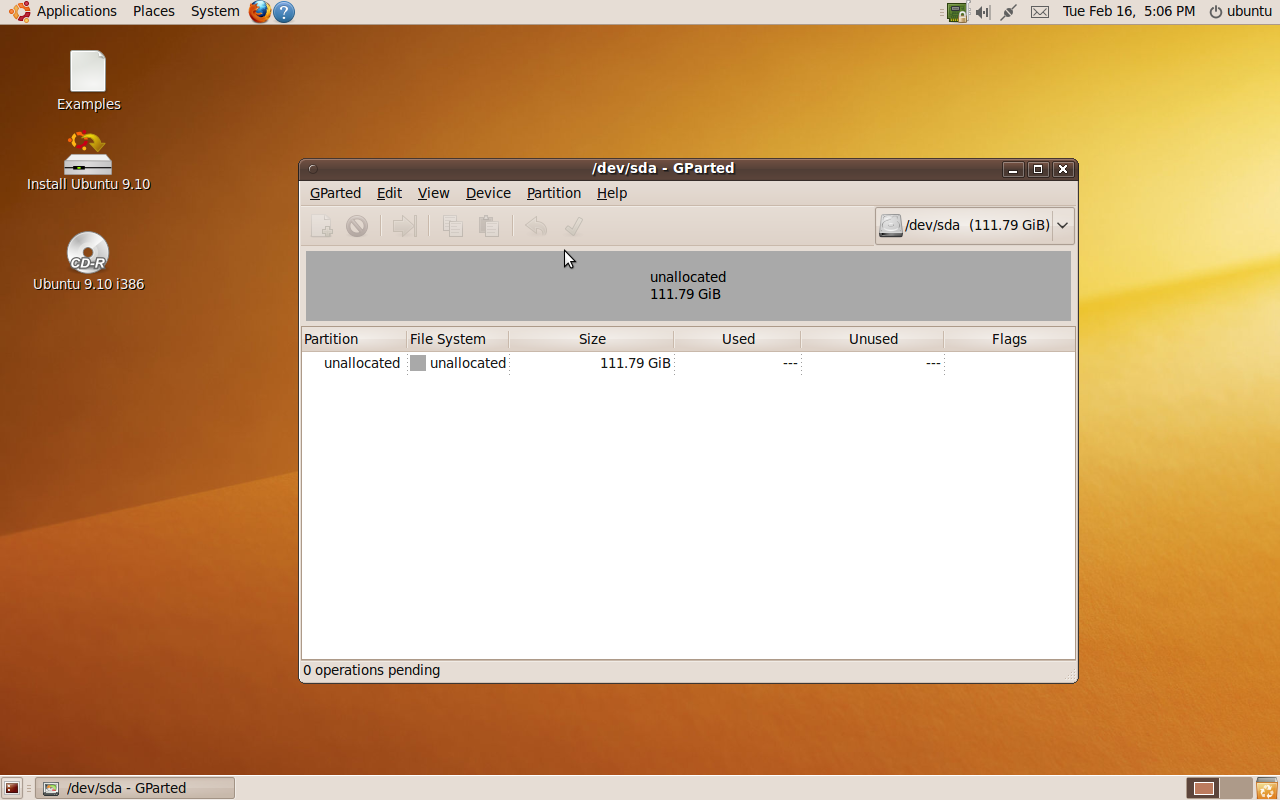
Task: Open the Partition menu
Action: click(x=554, y=193)
